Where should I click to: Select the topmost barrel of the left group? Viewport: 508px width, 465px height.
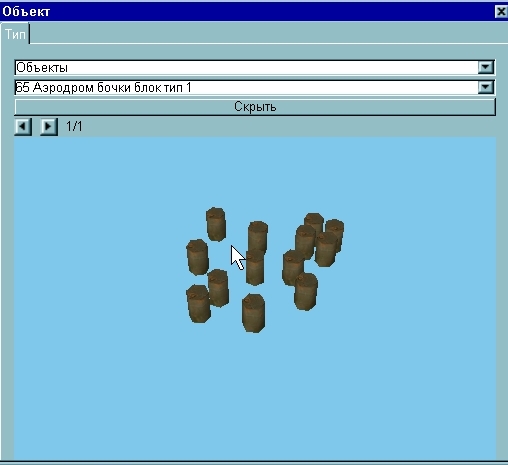[x=216, y=224]
